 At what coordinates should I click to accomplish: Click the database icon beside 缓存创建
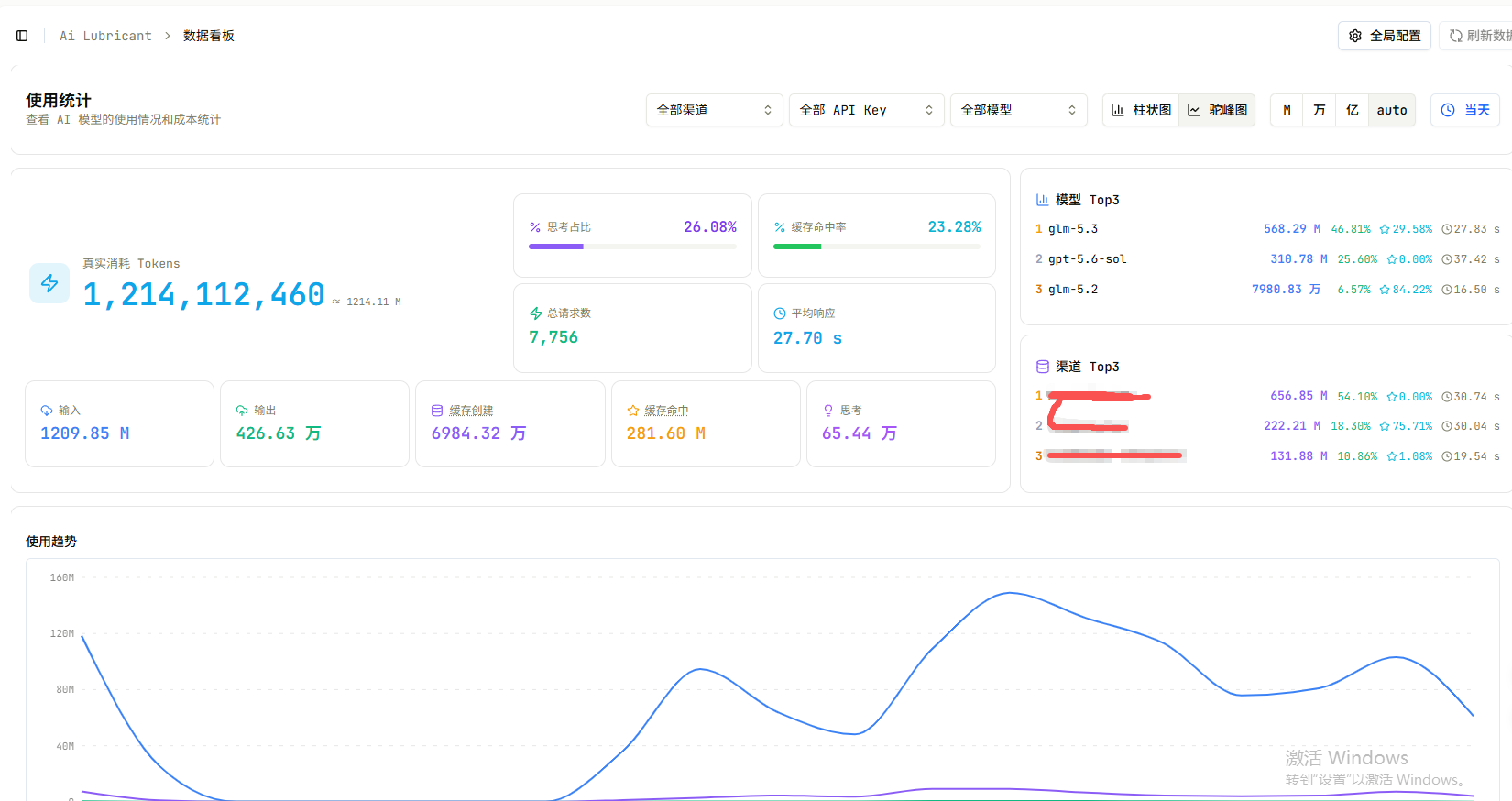437,411
